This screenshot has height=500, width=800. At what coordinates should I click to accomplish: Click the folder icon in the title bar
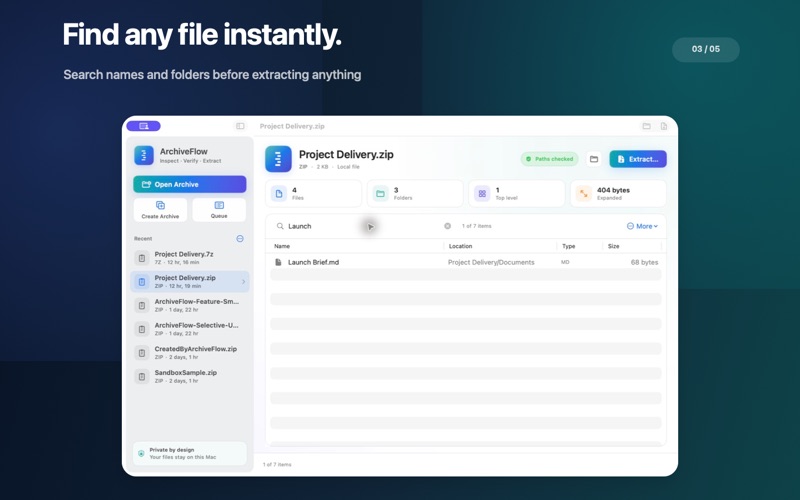click(x=646, y=126)
